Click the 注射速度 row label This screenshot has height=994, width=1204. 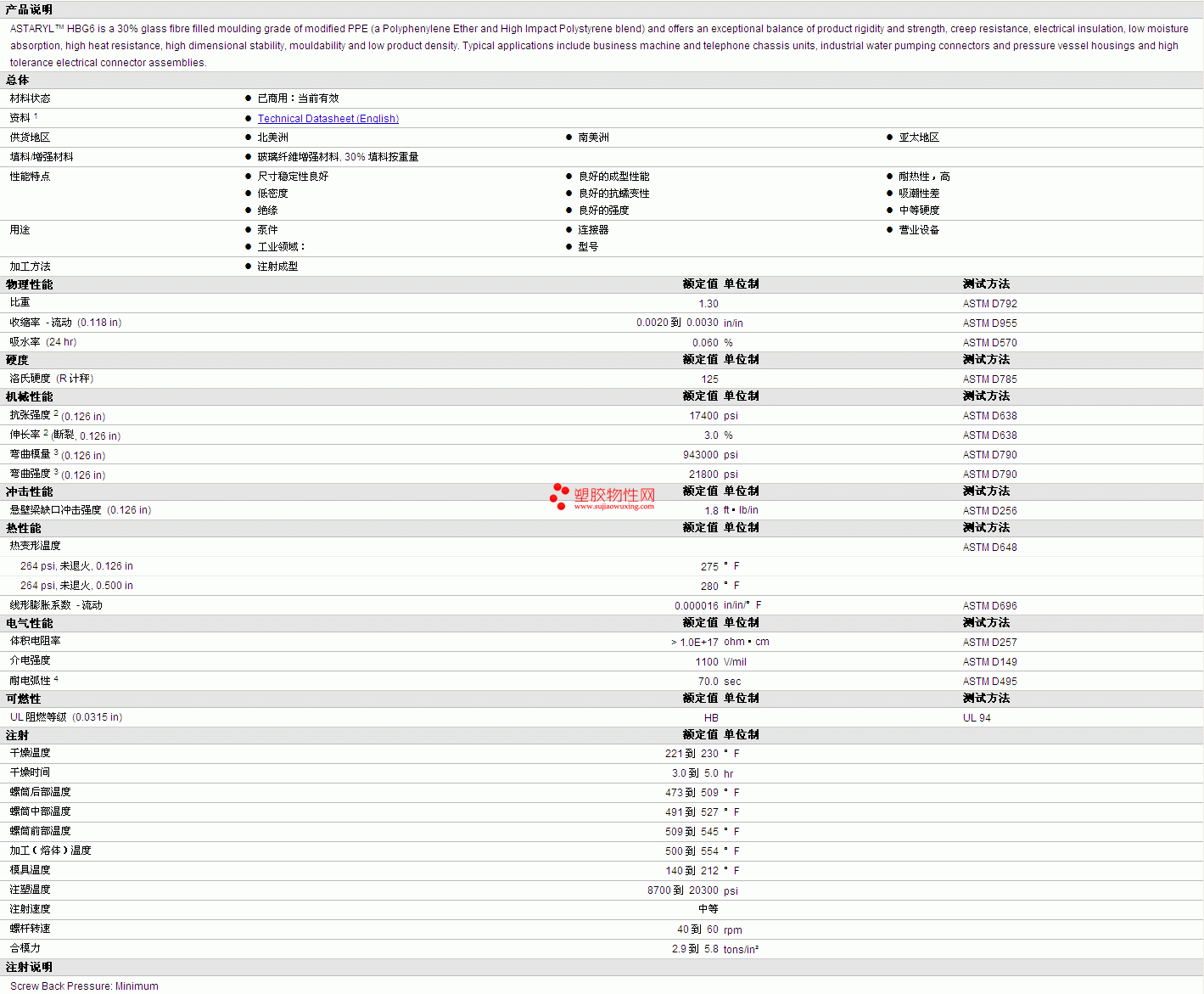pyautogui.click(x=30, y=909)
